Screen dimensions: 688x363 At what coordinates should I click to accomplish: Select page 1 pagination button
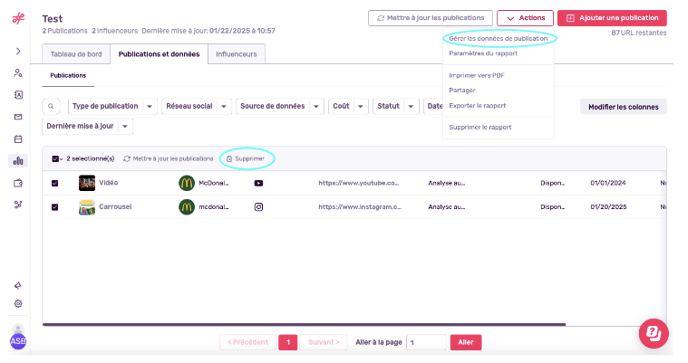point(288,342)
